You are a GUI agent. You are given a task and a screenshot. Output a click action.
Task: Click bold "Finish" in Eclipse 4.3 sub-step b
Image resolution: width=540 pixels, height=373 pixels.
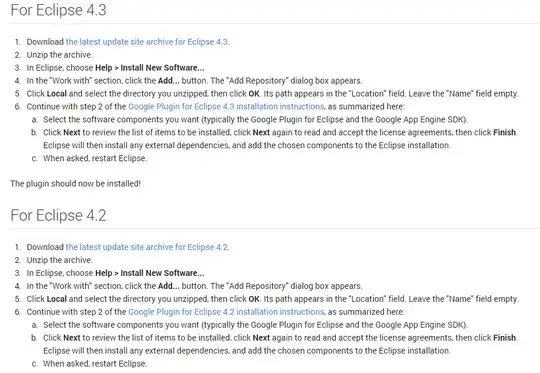pos(505,133)
